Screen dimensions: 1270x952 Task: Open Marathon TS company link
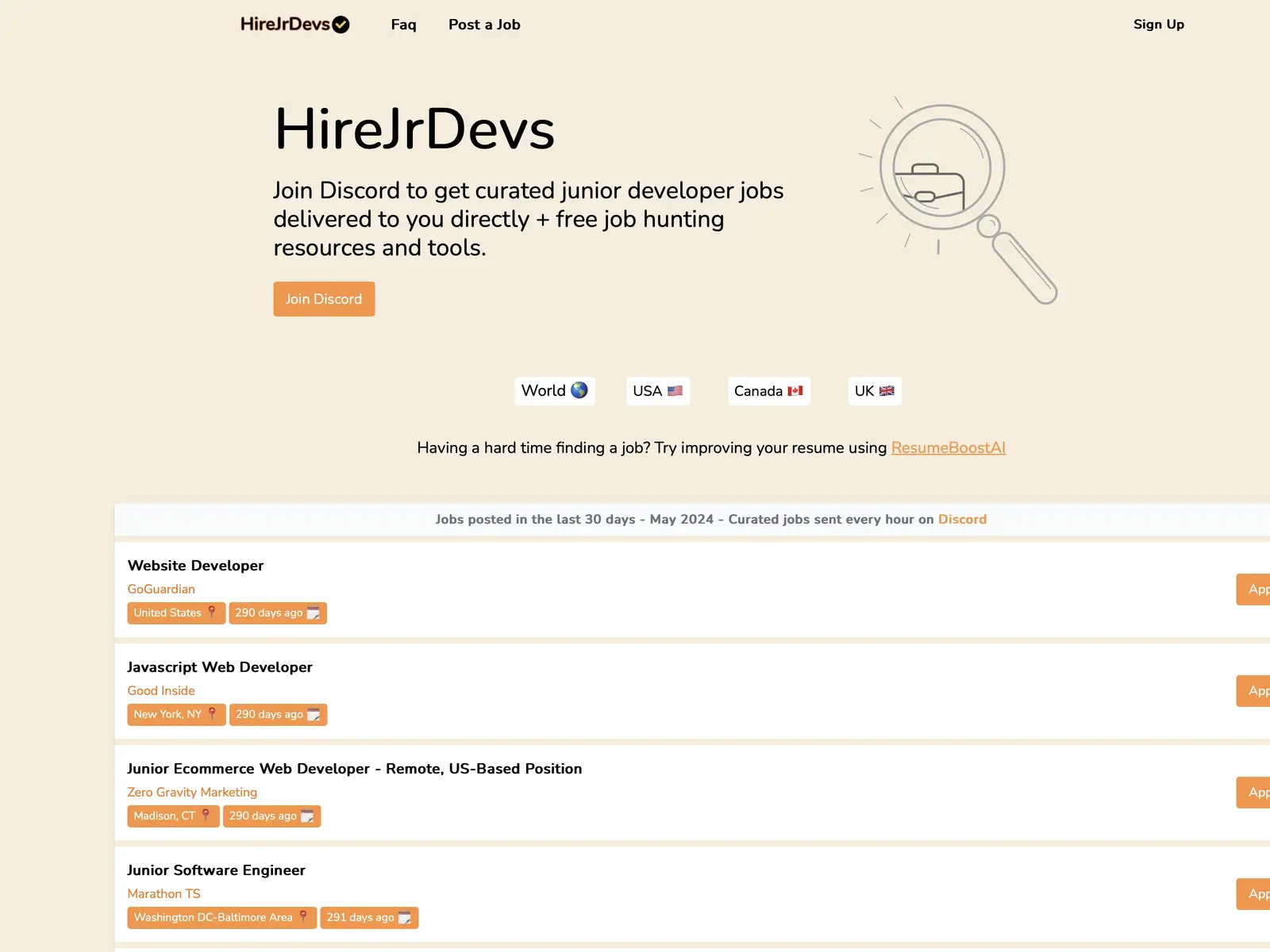pos(164,893)
